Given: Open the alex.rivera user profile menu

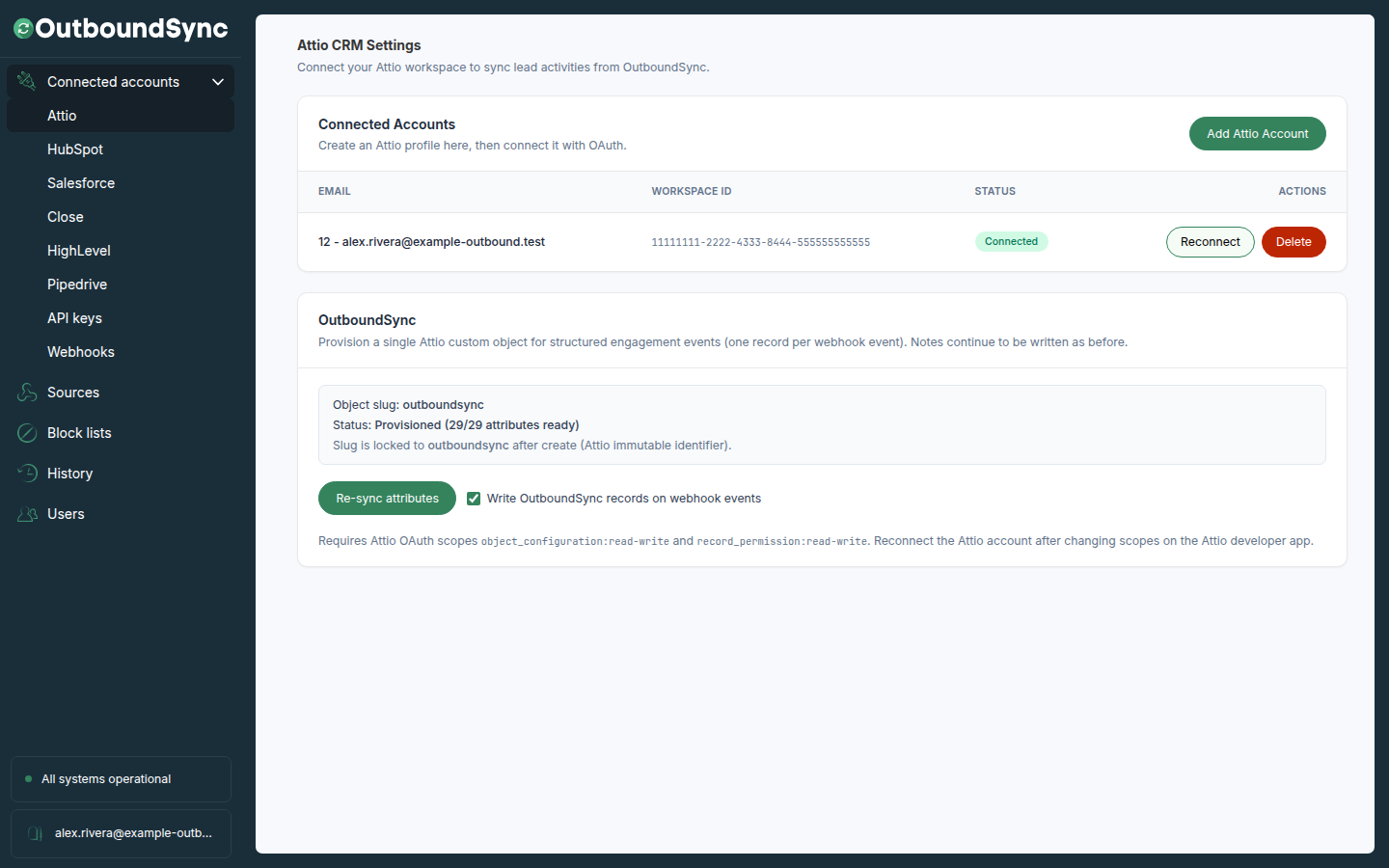Looking at the screenshot, I should (x=121, y=833).
